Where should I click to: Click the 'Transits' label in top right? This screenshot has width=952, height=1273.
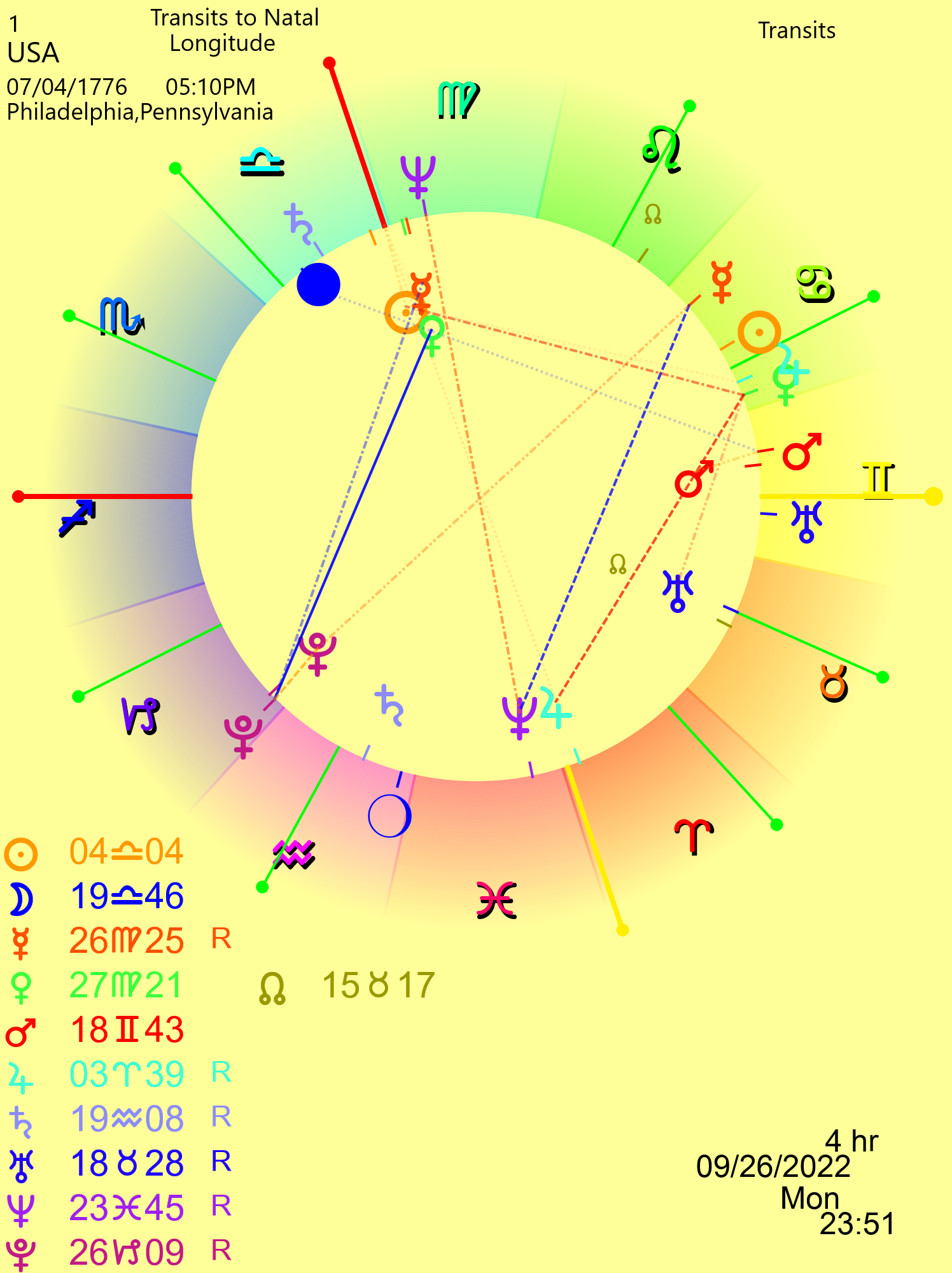pyautogui.click(x=796, y=31)
